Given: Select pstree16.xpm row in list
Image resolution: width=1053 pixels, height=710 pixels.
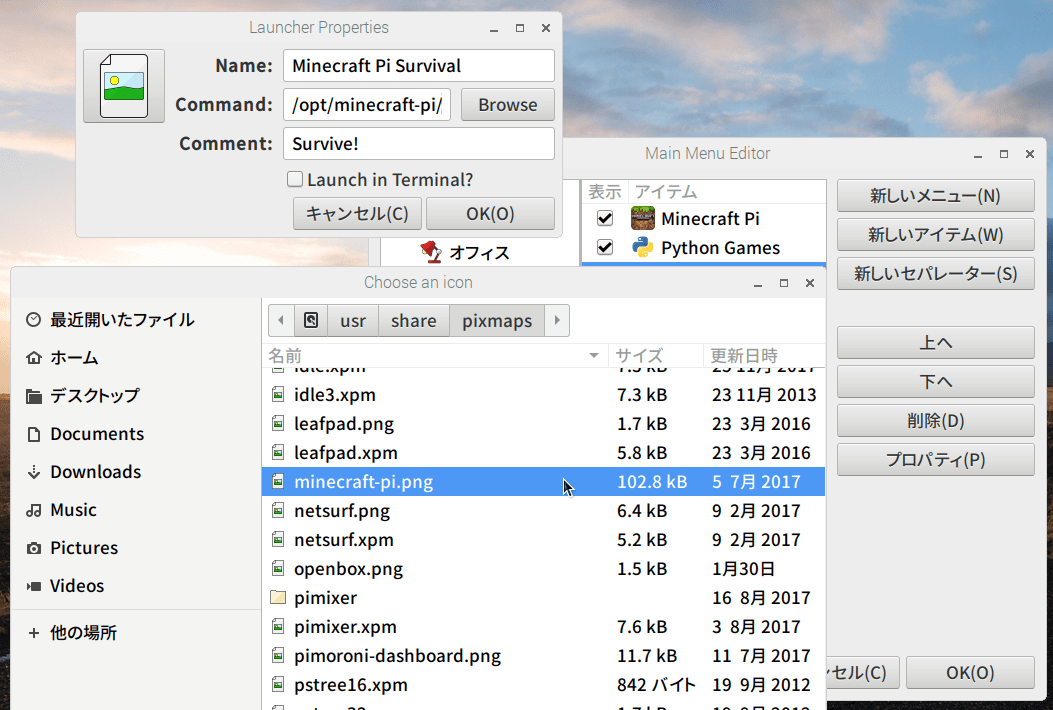Looking at the screenshot, I should [x=543, y=684].
